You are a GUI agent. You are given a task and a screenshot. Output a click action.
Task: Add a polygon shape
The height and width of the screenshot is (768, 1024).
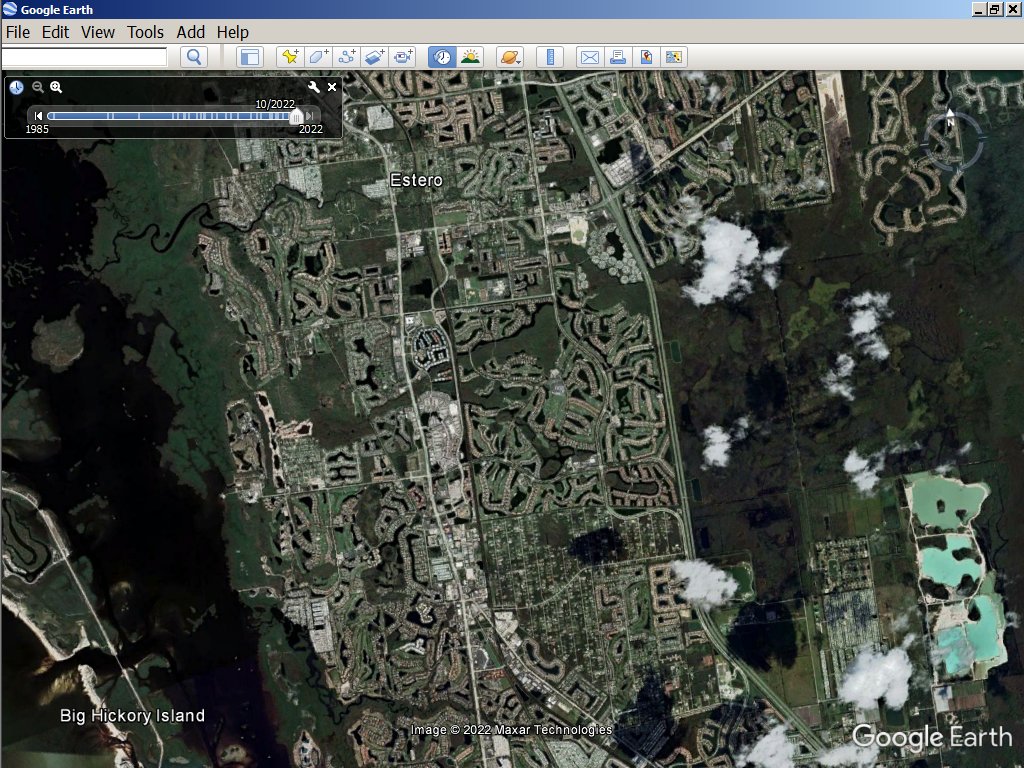(318, 57)
